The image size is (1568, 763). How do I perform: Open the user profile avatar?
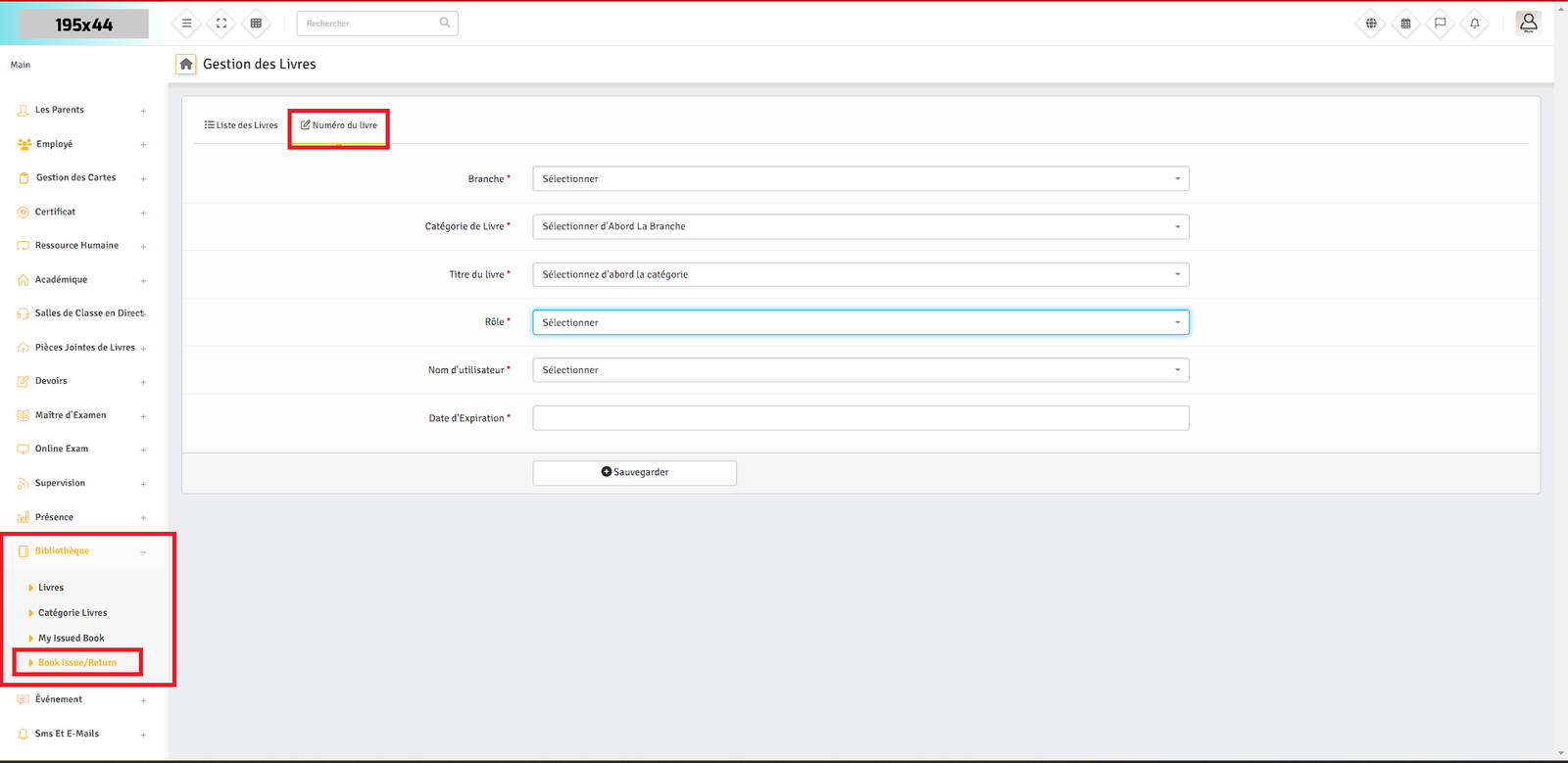1528,23
